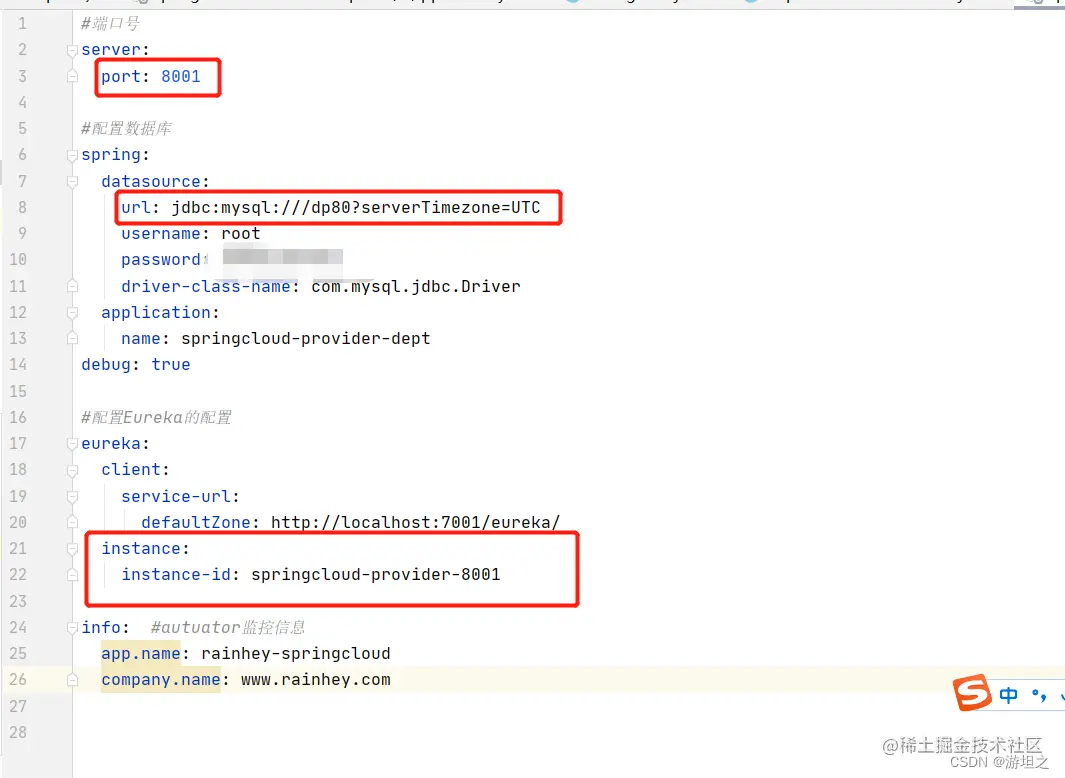This screenshot has height=778, width=1065.
Task: Click the 'app.name' key
Action: [141, 654]
